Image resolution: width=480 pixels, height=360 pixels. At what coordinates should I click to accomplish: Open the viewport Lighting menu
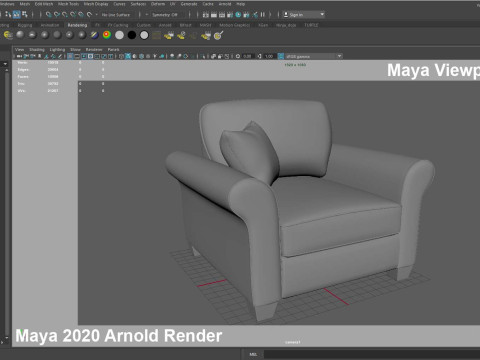tap(57, 50)
